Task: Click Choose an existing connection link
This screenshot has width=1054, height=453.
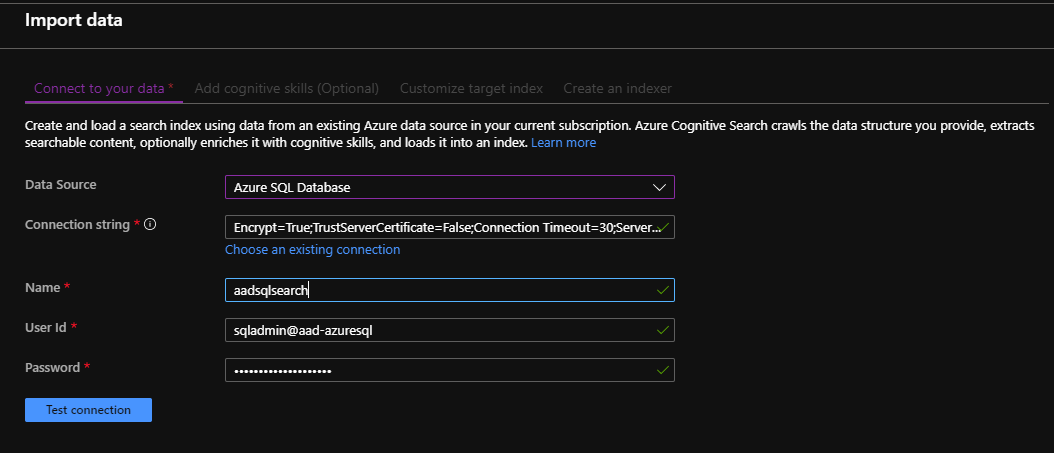Action: point(313,249)
